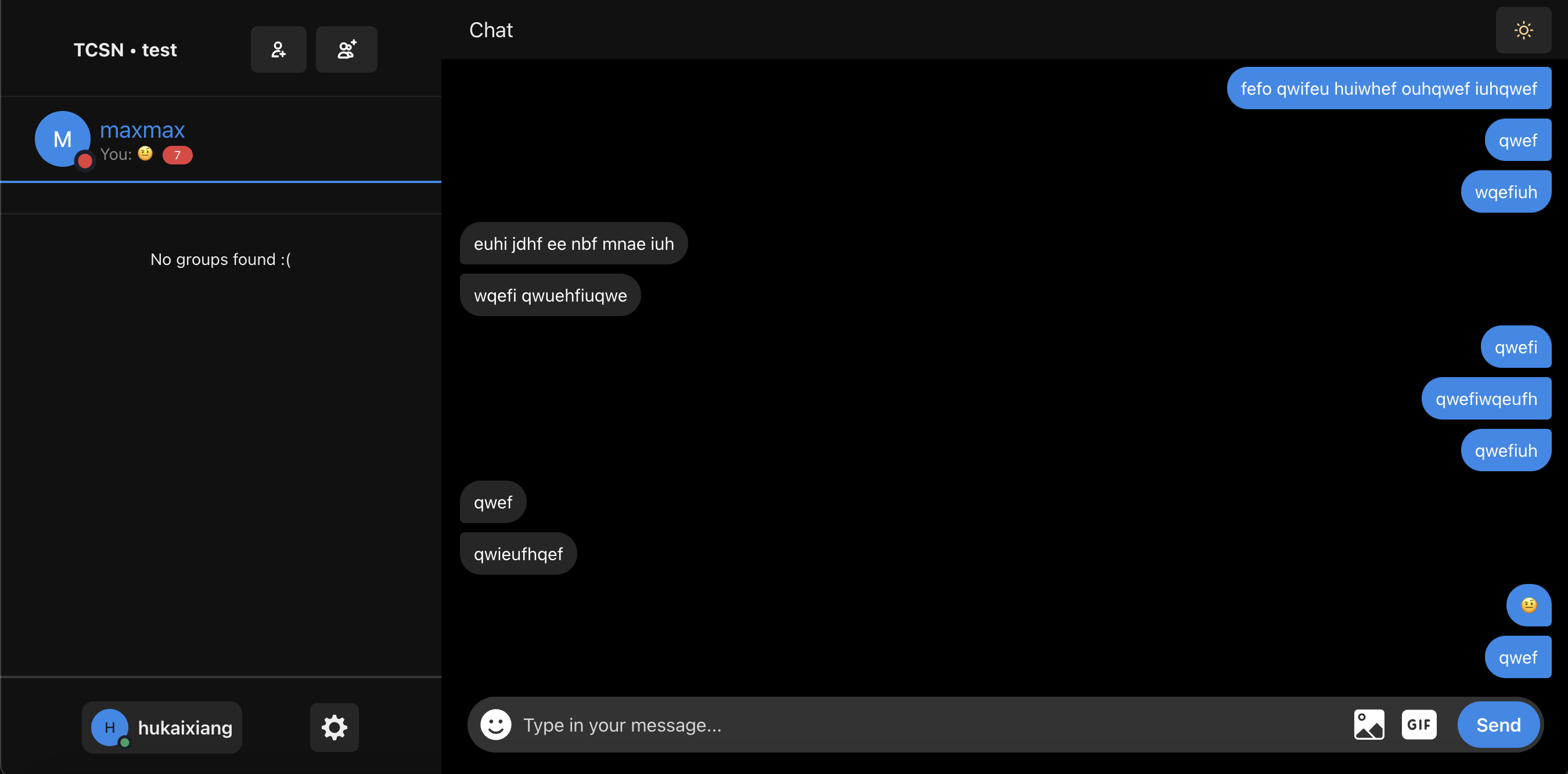The width and height of the screenshot is (1568, 774).
Task: Click the create group icon
Action: pyautogui.click(x=346, y=49)
